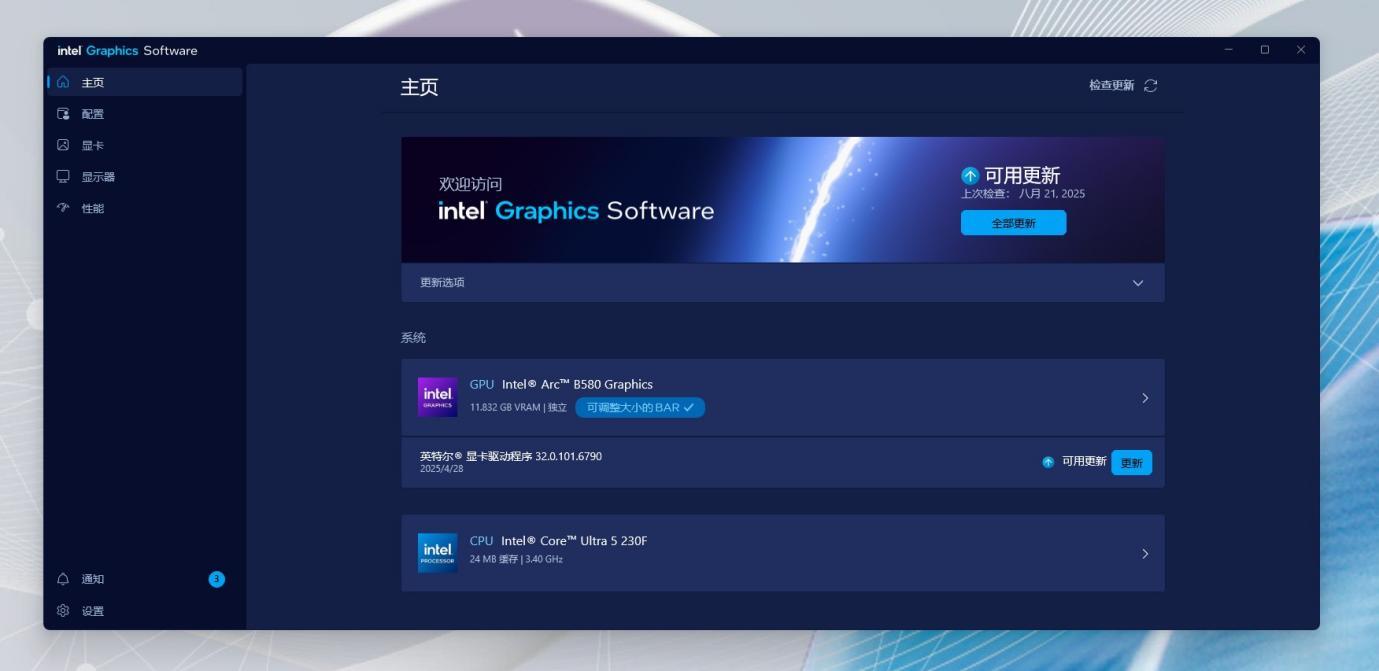Open the 主页 menu item
The width and height of the screenshot is (1379, 671).
coord(145,82)
